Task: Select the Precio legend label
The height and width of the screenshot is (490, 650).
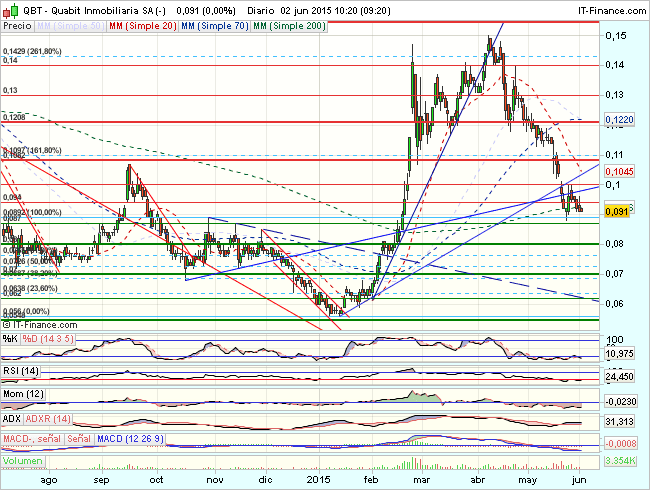Action: 17,26
